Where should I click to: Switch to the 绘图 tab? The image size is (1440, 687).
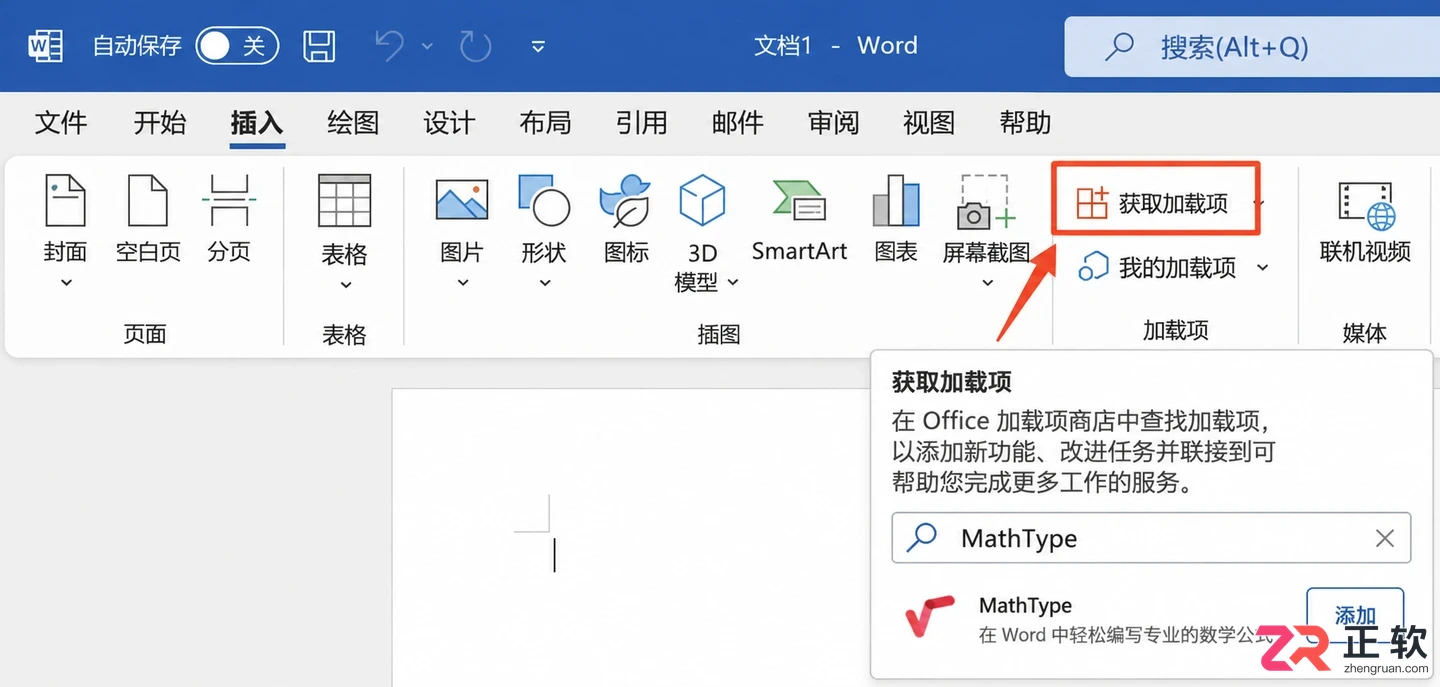click(x=353, y=123)
